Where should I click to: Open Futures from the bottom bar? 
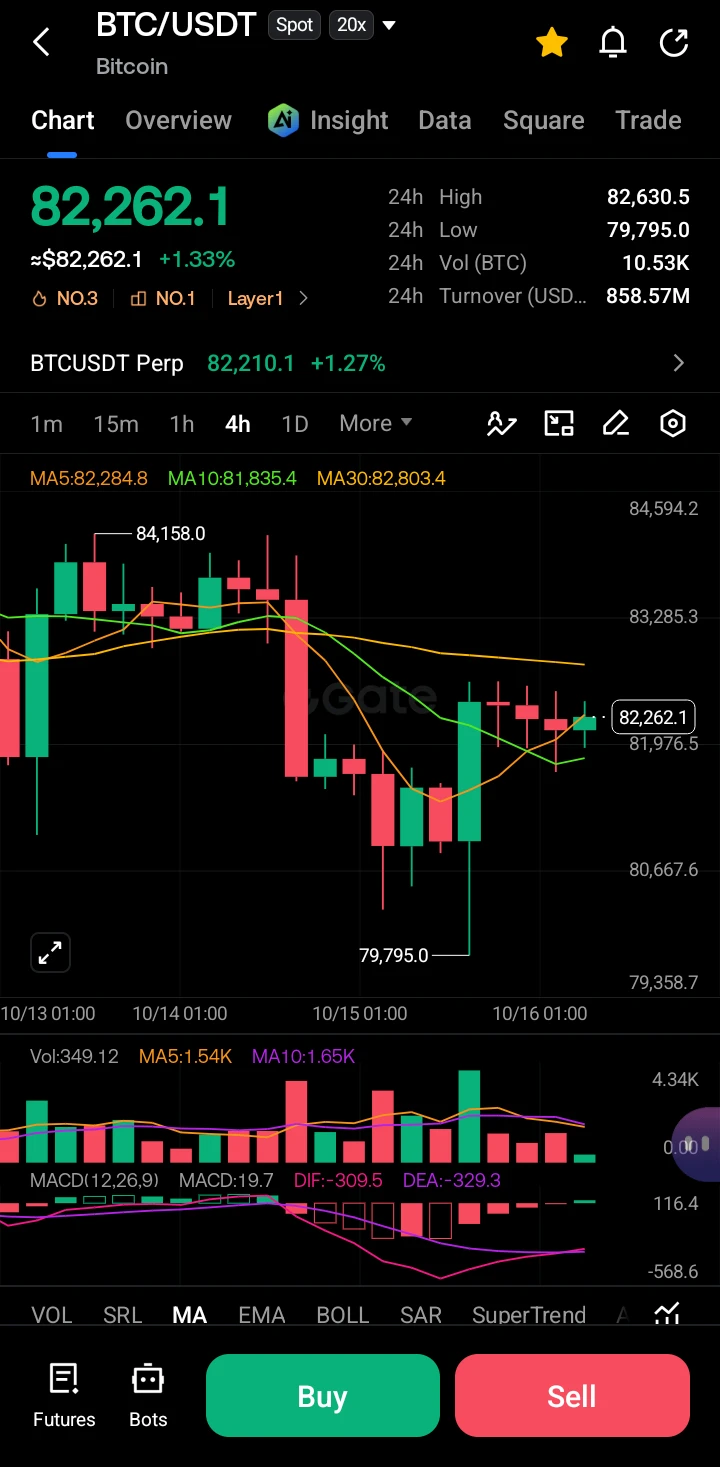click(x=64, y=1396)
